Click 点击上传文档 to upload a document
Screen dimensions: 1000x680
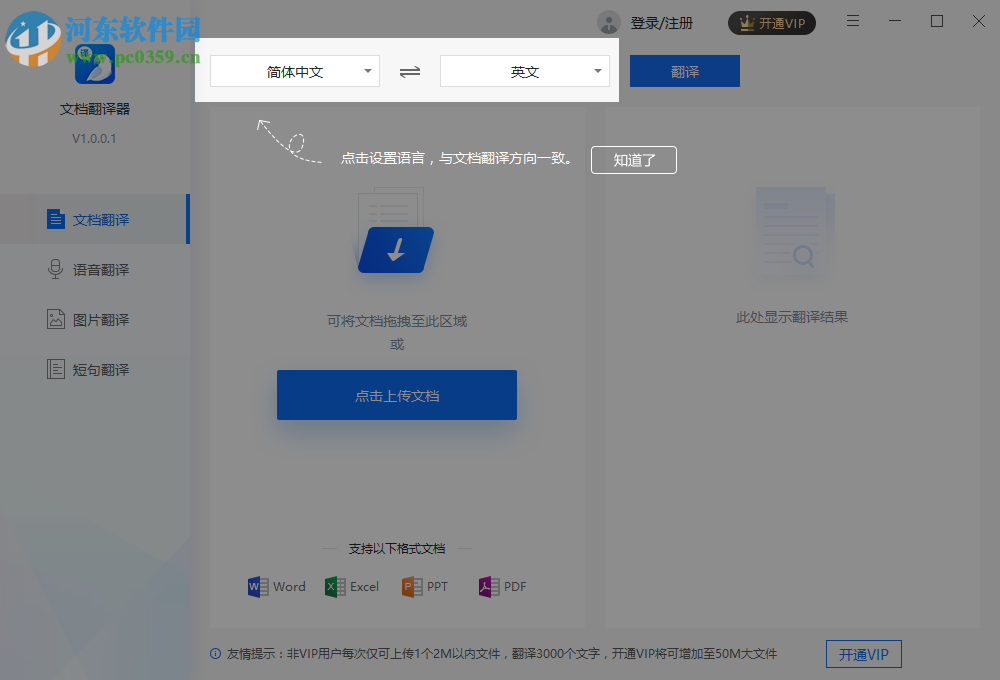396,394
